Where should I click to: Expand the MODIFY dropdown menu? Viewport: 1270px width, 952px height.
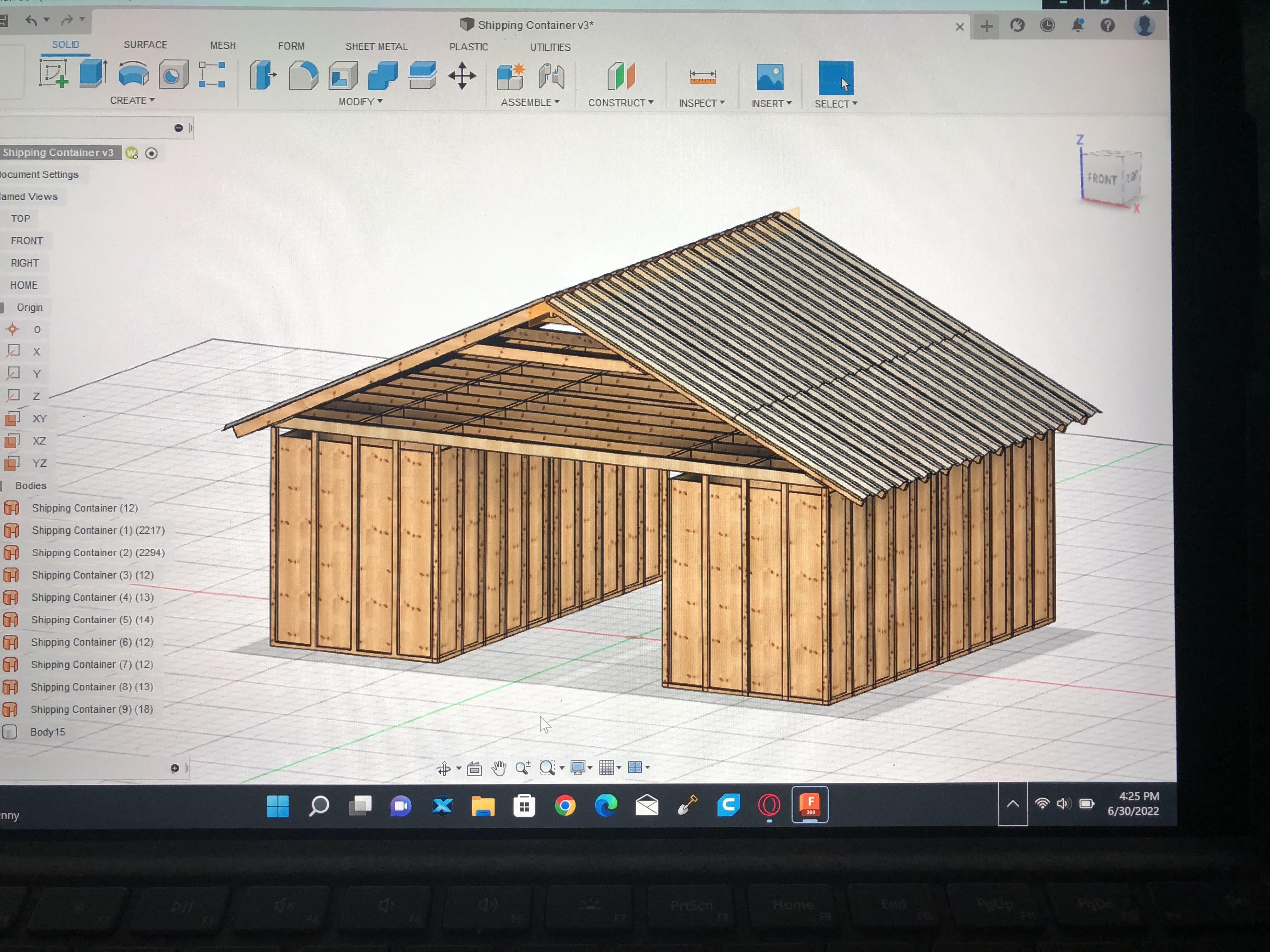[x=360, y=102]
